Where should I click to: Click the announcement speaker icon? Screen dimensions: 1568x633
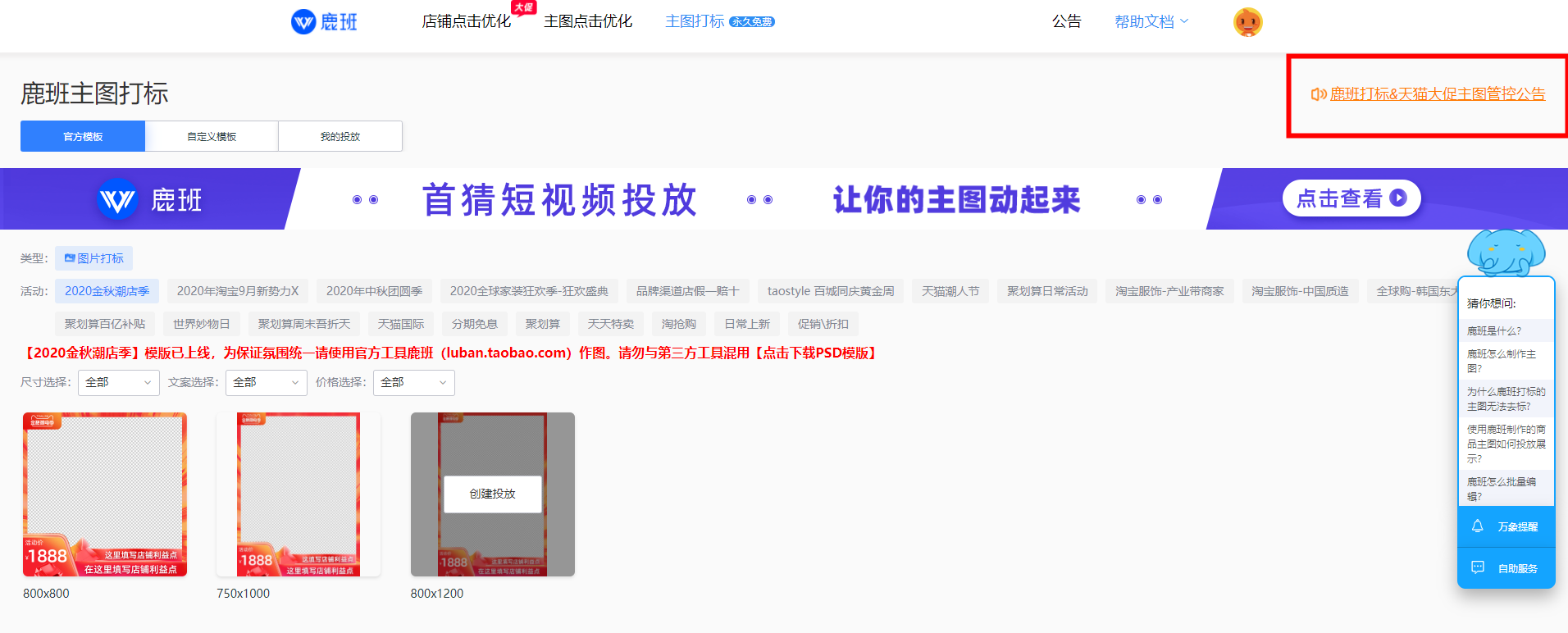(1319, 94)
